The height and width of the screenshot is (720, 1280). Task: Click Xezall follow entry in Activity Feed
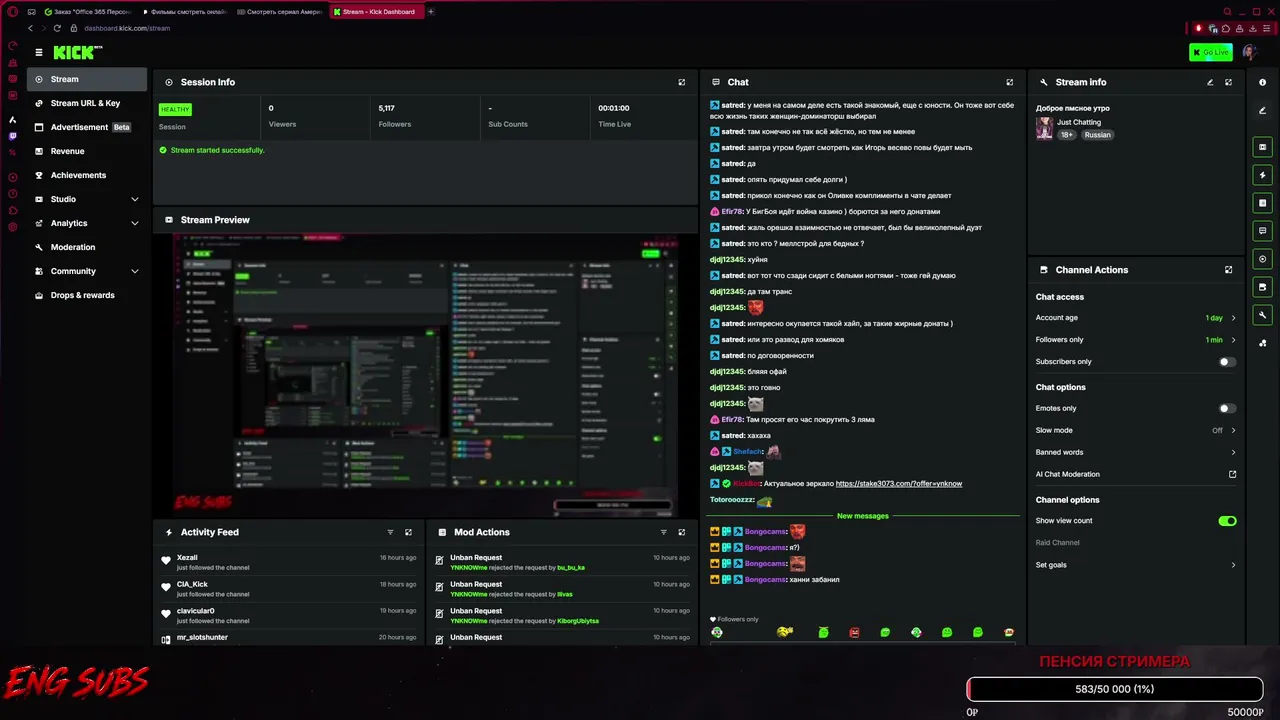tap(289, 562)
